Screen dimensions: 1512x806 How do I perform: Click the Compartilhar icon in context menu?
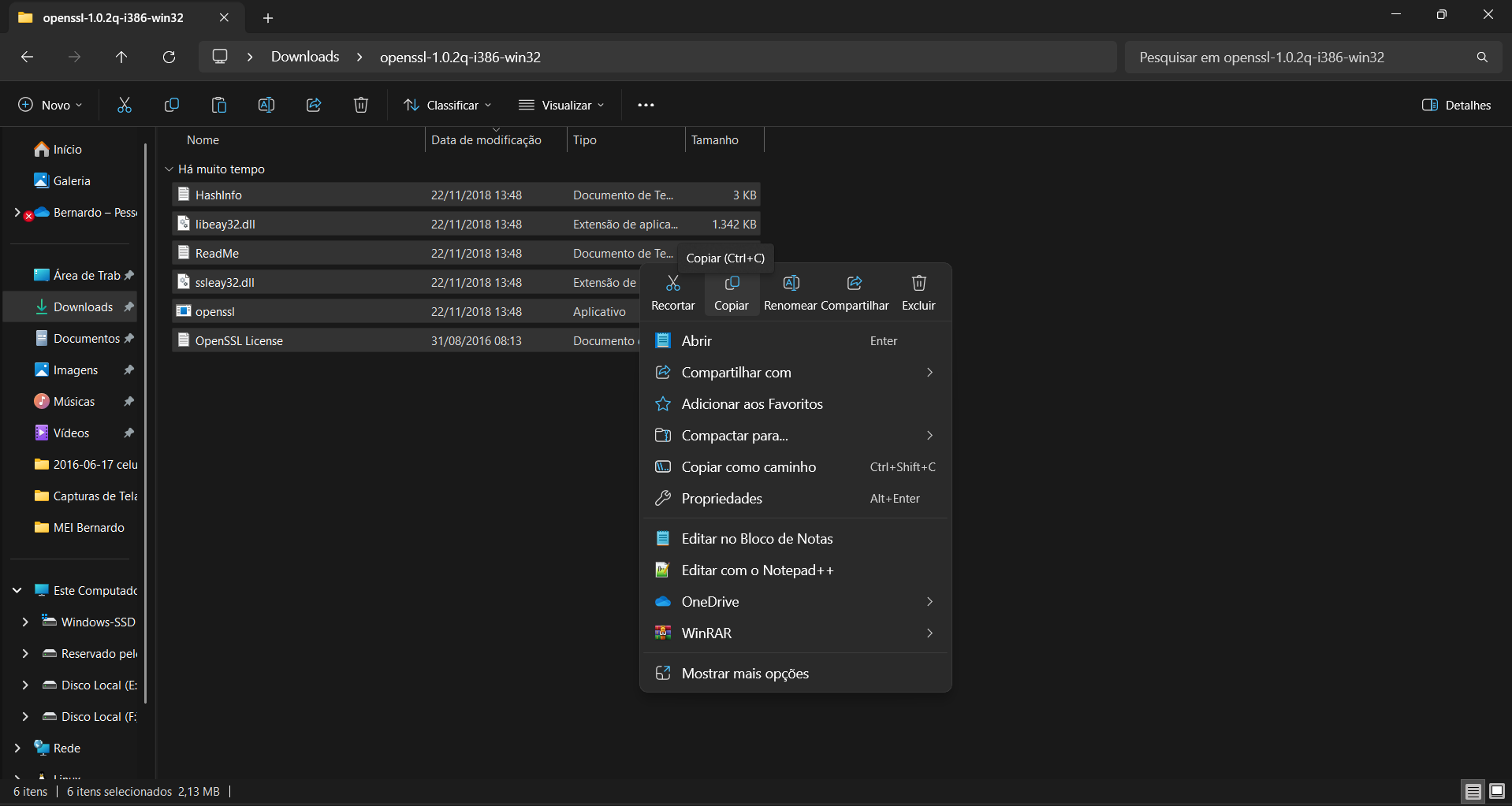click(855, 284)
